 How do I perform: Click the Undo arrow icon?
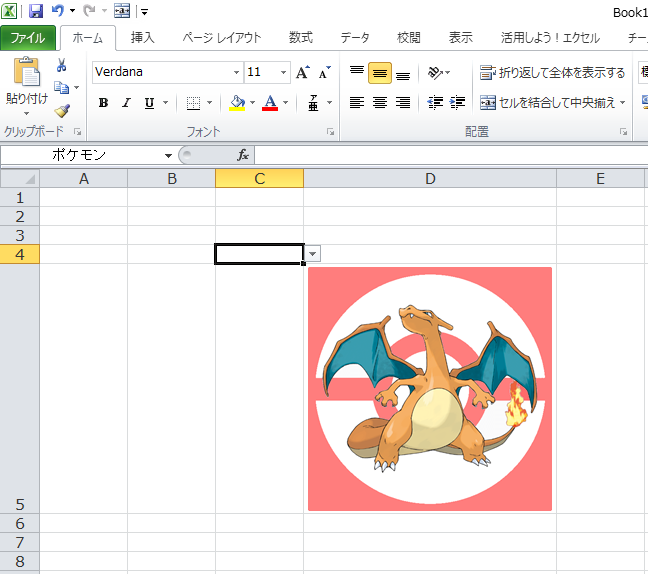point(57,11)
